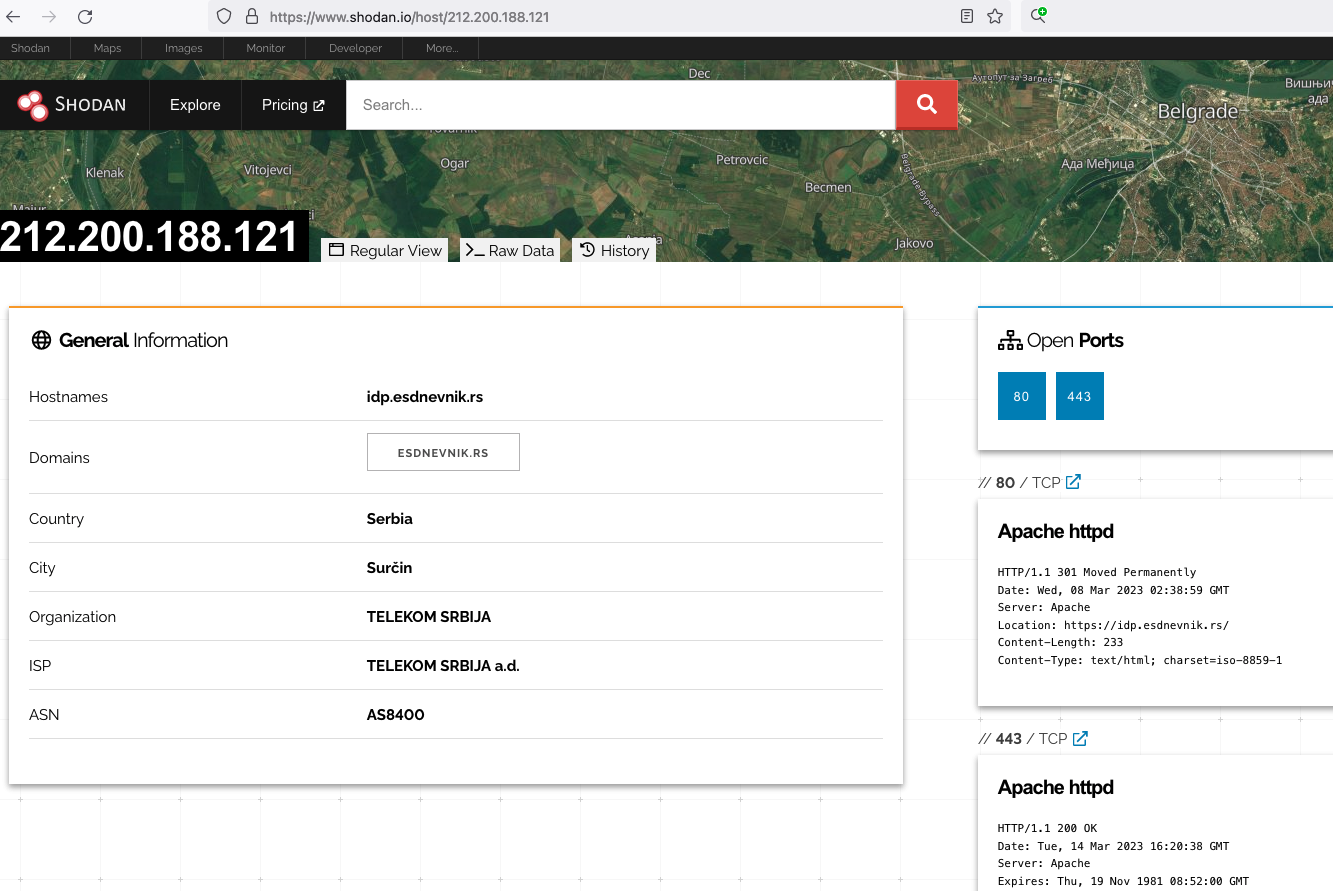Click hostname idp.esdnevnik.rs
Screen dimensions: 1333x891
(425, 397)
